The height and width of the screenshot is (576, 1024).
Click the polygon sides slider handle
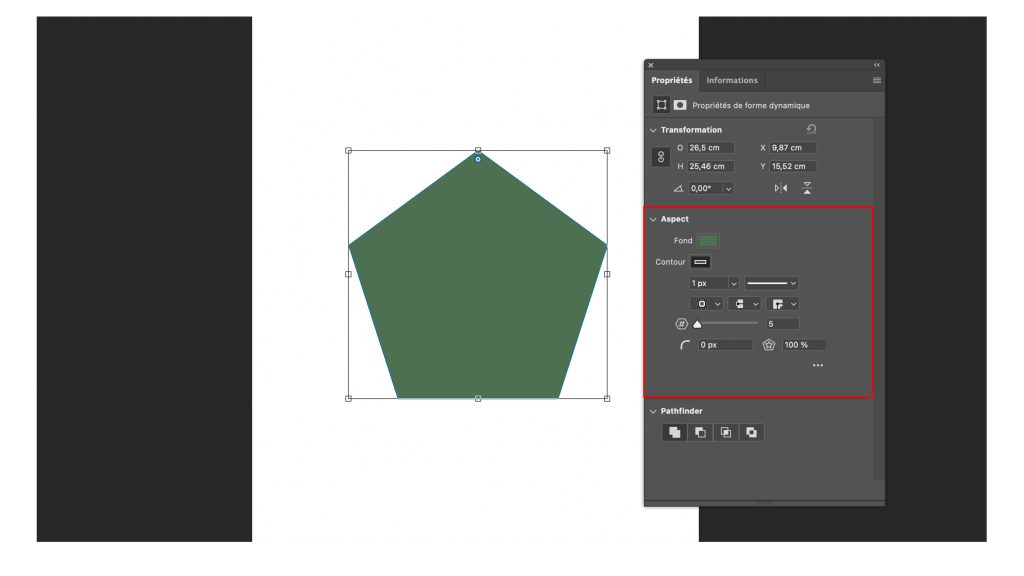(697, 324)
